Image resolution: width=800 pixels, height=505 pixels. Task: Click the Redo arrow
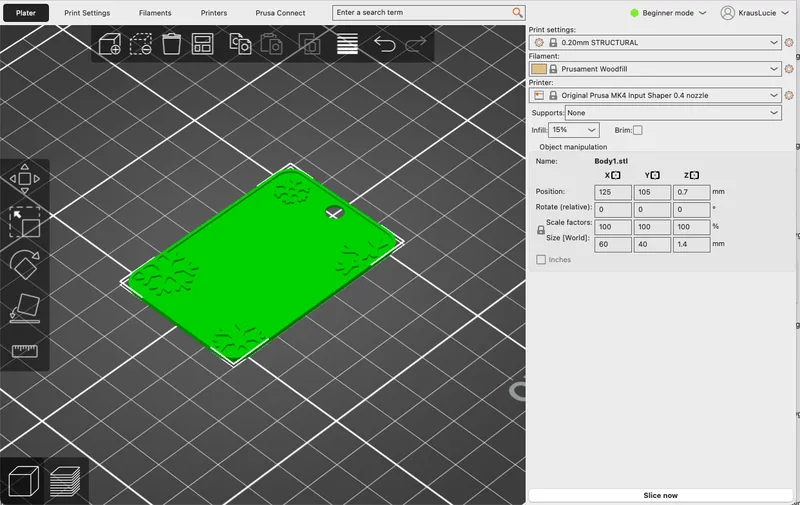point(416,44)
